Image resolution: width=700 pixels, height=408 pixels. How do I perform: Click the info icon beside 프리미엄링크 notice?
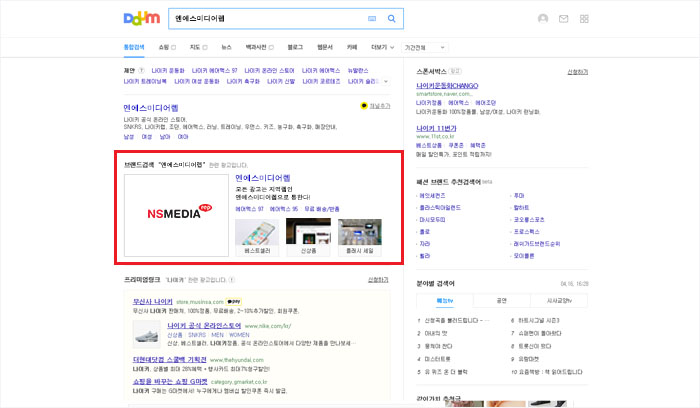[x=232, y=280]
